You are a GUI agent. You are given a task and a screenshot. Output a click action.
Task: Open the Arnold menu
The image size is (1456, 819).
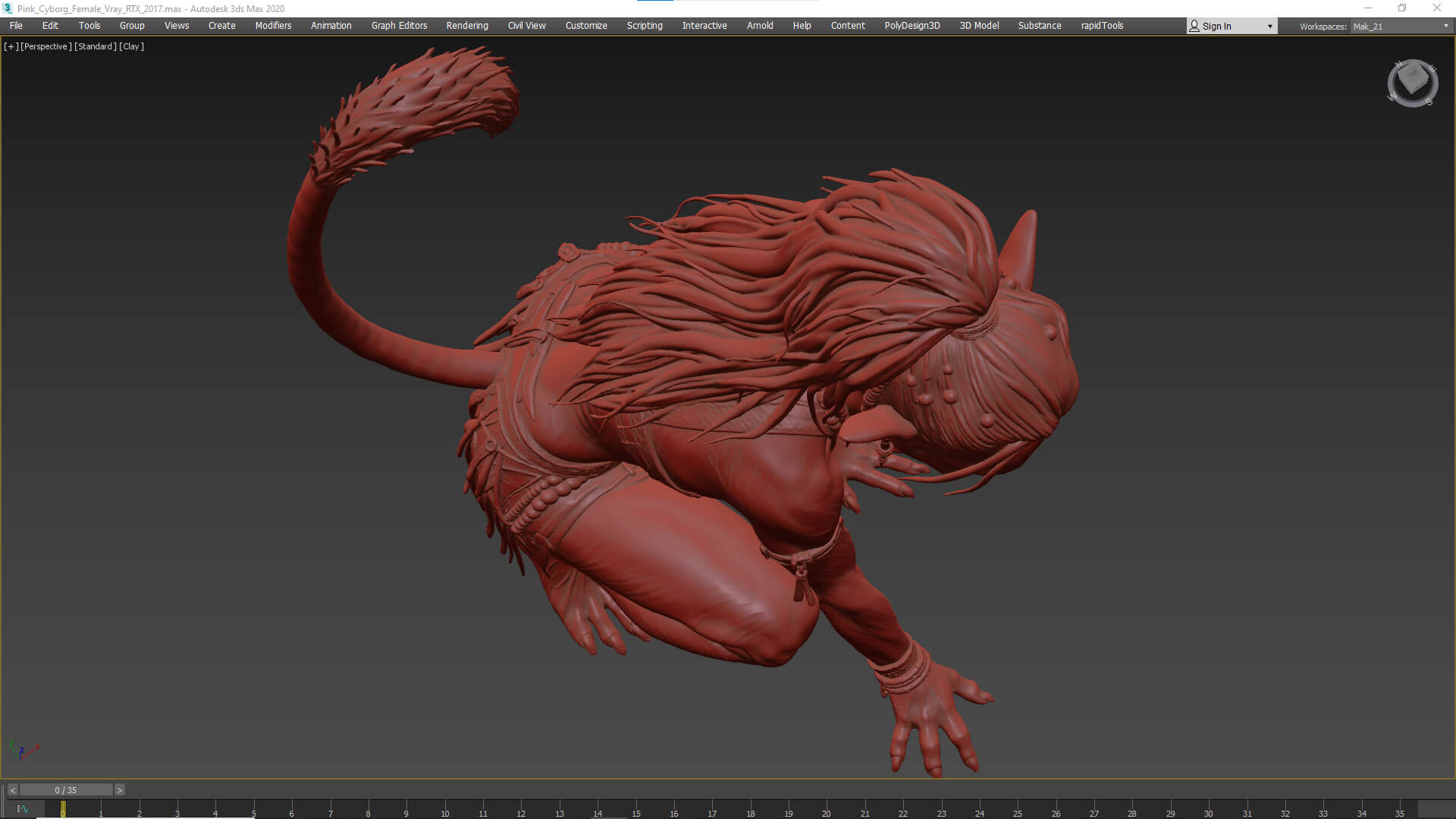tap(760, 26)
